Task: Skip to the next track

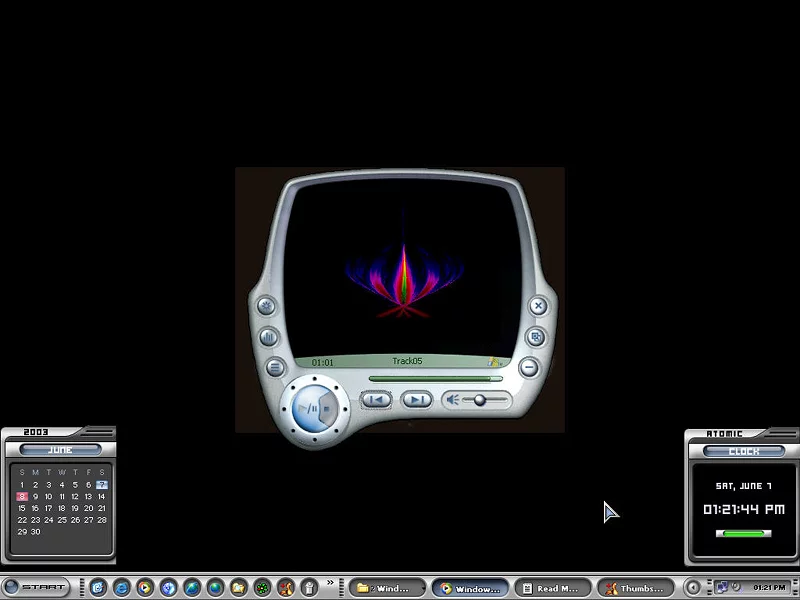Action: [x=417, y=400]
